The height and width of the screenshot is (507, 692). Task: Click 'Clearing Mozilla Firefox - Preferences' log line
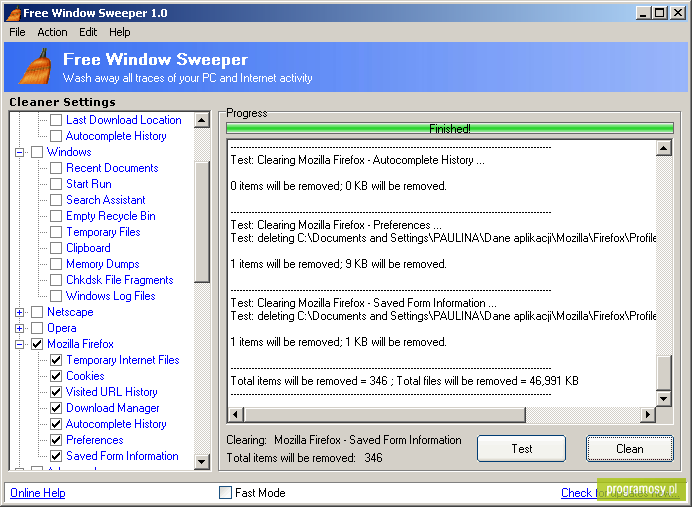336,225
